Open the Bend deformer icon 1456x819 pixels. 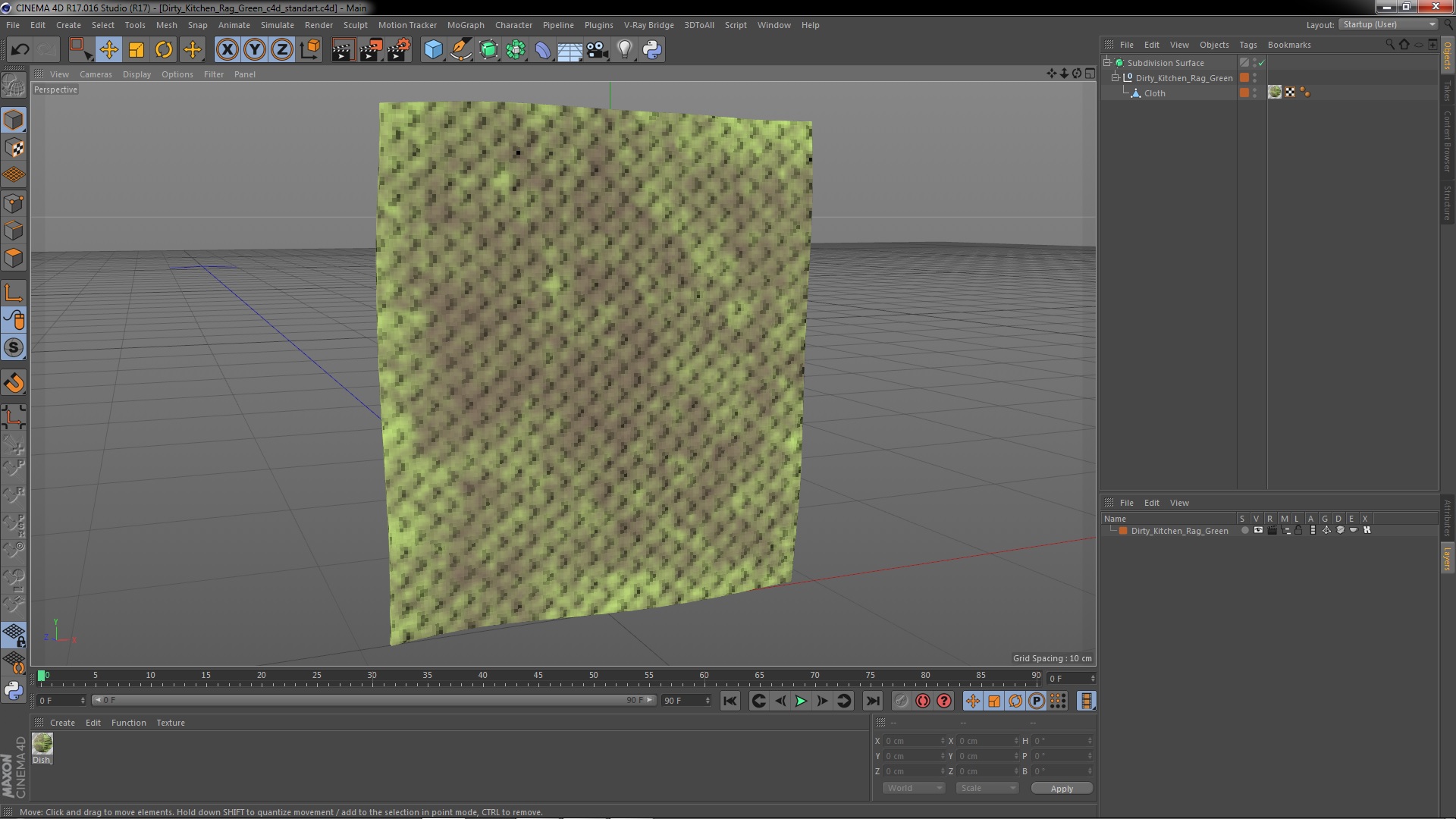pyautogui.click(x=543, y=50)
